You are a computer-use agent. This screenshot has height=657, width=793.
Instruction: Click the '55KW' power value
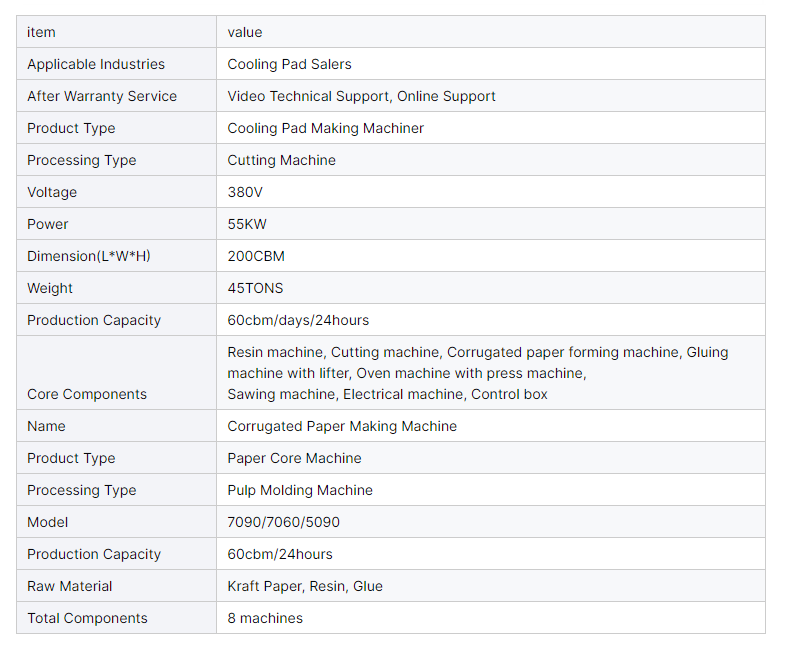[247, 224]
